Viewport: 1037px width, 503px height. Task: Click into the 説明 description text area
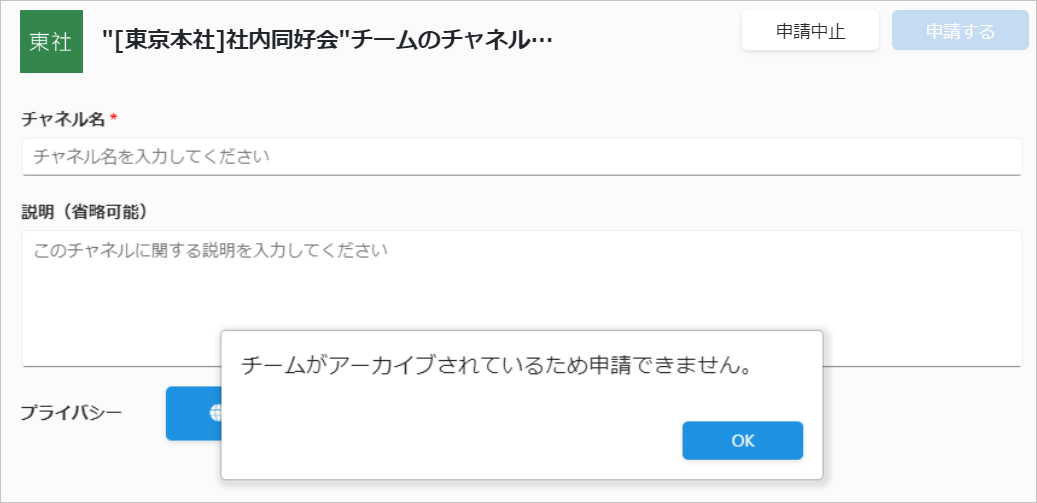pyautogui.click(x=522, y=298)
